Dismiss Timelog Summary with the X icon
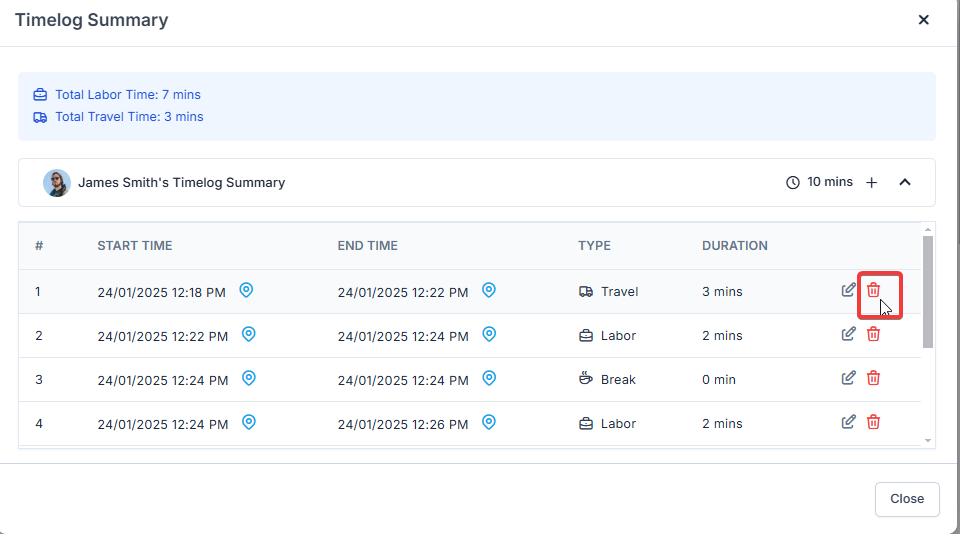Viewport: 960px width, 534px height. 924,20
